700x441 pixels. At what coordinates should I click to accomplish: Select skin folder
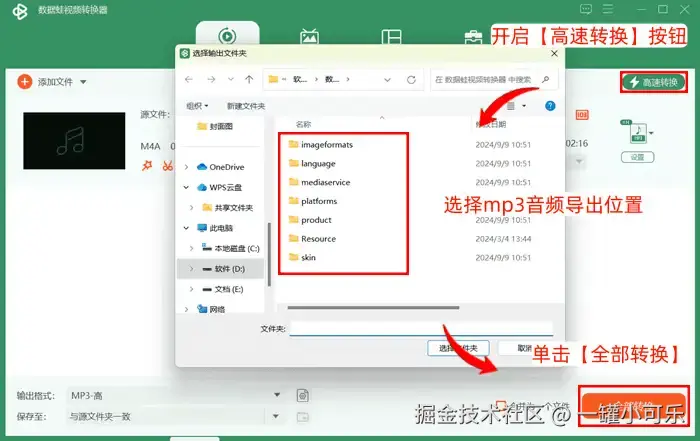pyautogui.click(x=308, y=257)
